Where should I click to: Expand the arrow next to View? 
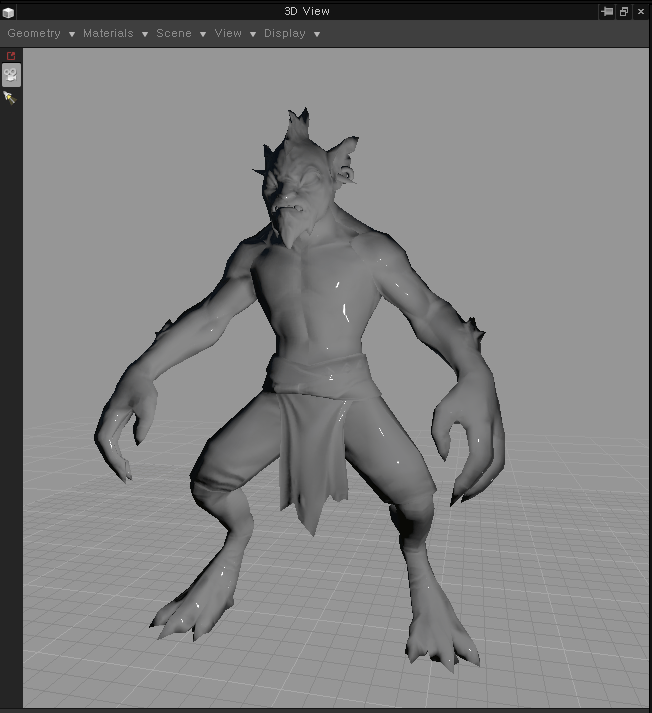click(253, 34)
